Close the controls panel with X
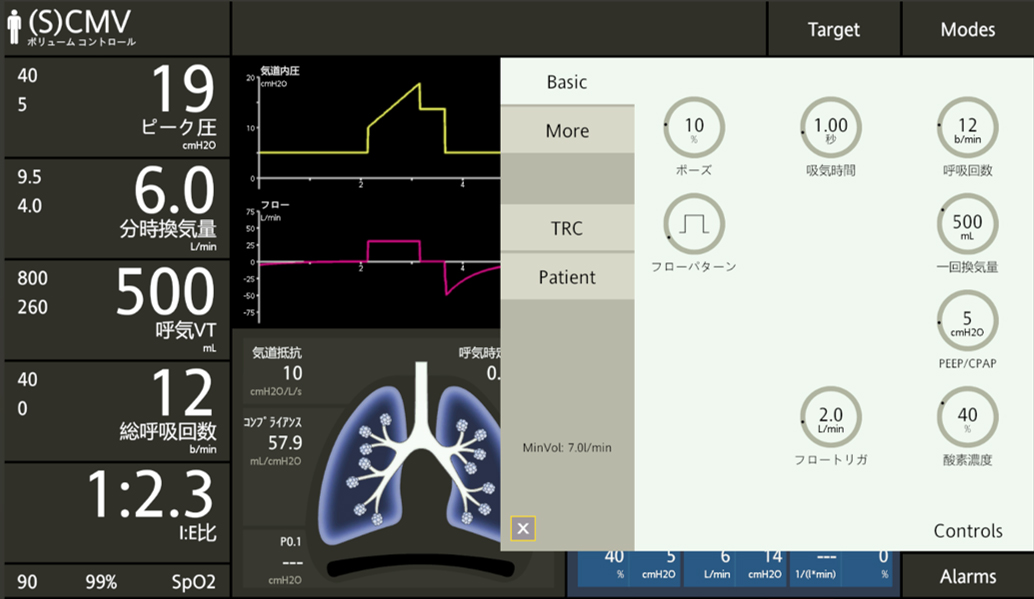Image resolution: width=1034 pixels, height=599 pixels. point(523,528)
